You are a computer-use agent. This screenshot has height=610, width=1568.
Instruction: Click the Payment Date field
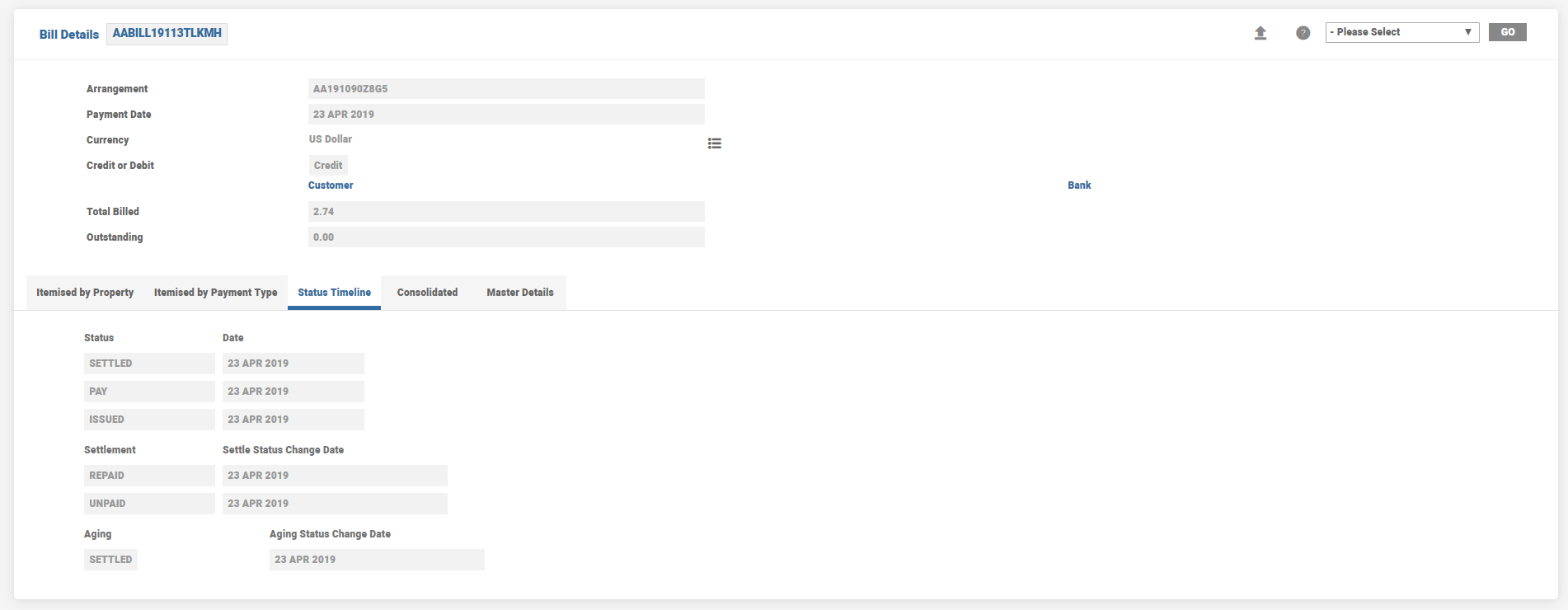(x=506, y=115)
